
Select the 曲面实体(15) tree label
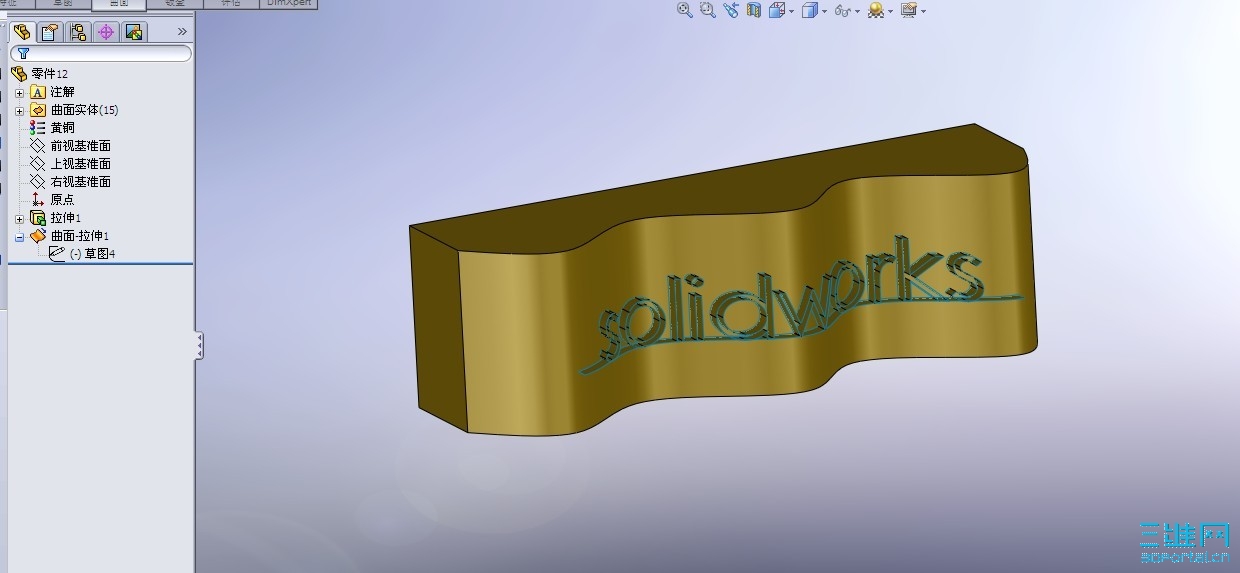coord(84,110)
